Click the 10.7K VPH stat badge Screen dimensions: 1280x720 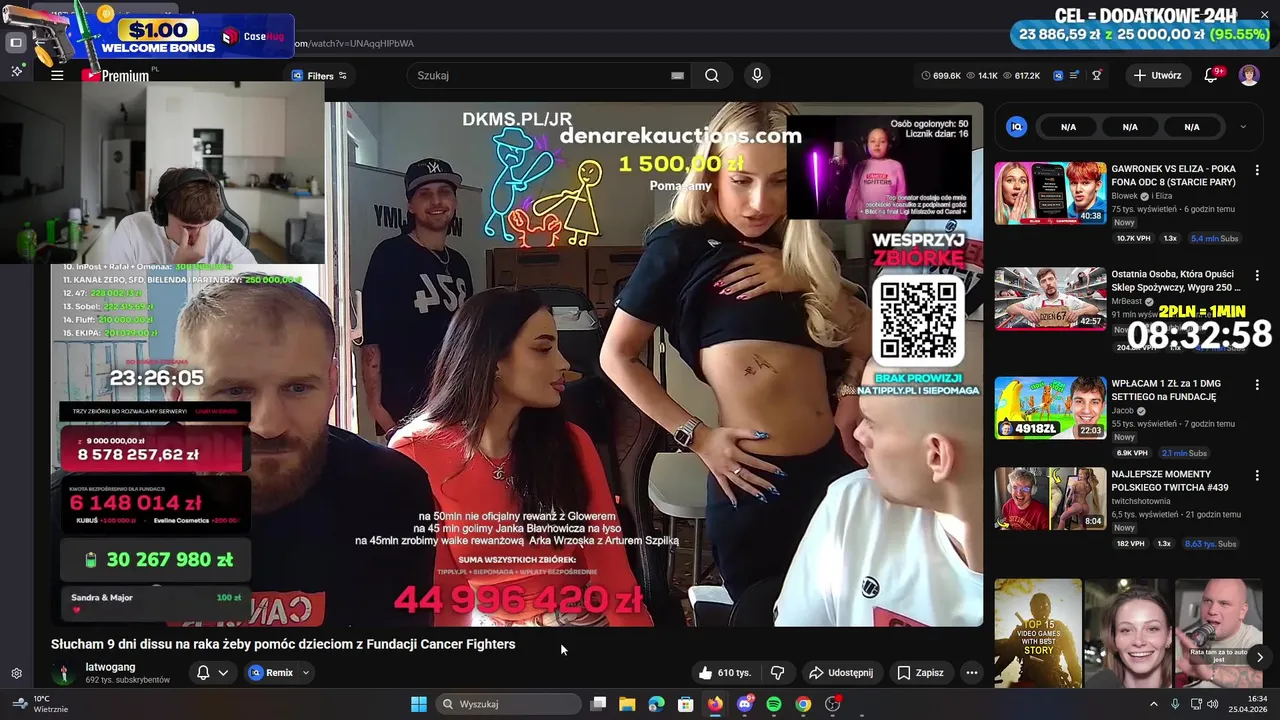(x=1133, y=239)
